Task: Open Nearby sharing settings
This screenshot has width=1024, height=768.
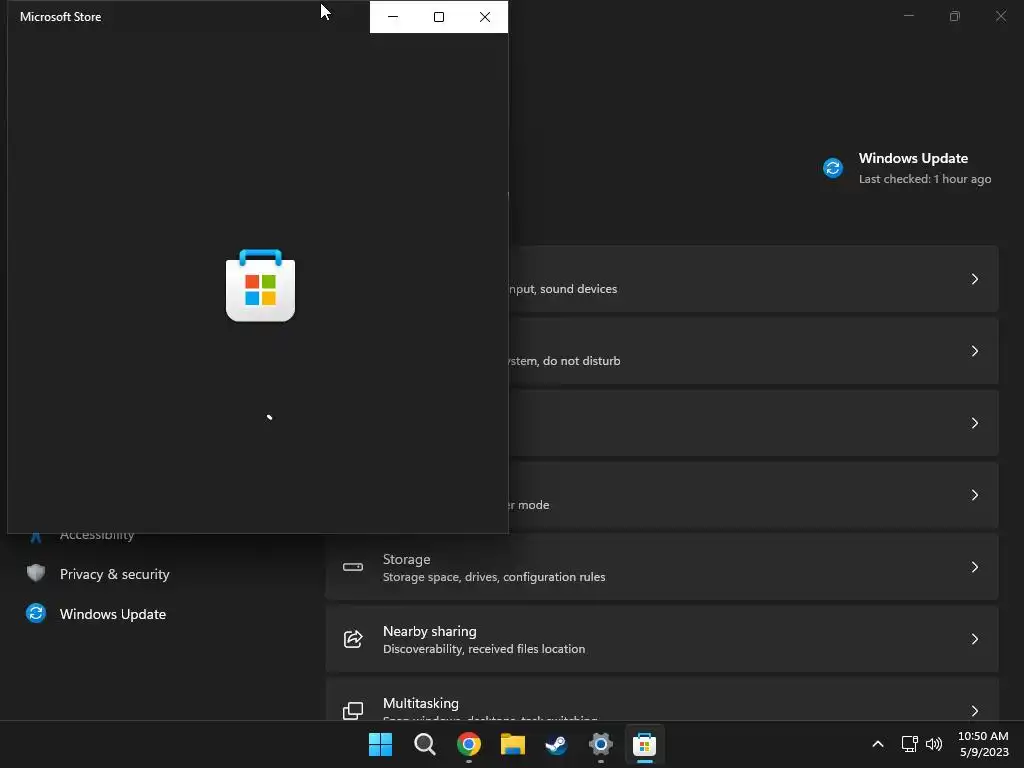Action: [x=662, y=639]
